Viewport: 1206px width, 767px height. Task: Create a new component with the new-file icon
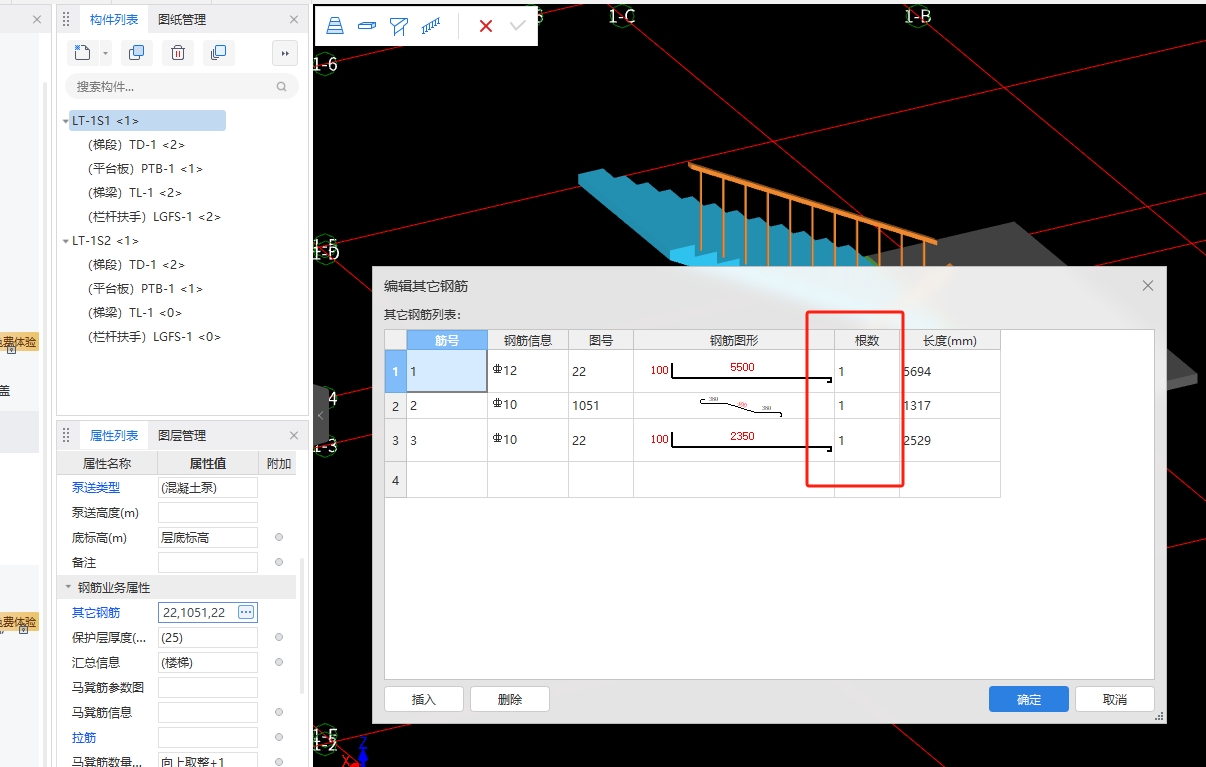click(x=83, y=53)
